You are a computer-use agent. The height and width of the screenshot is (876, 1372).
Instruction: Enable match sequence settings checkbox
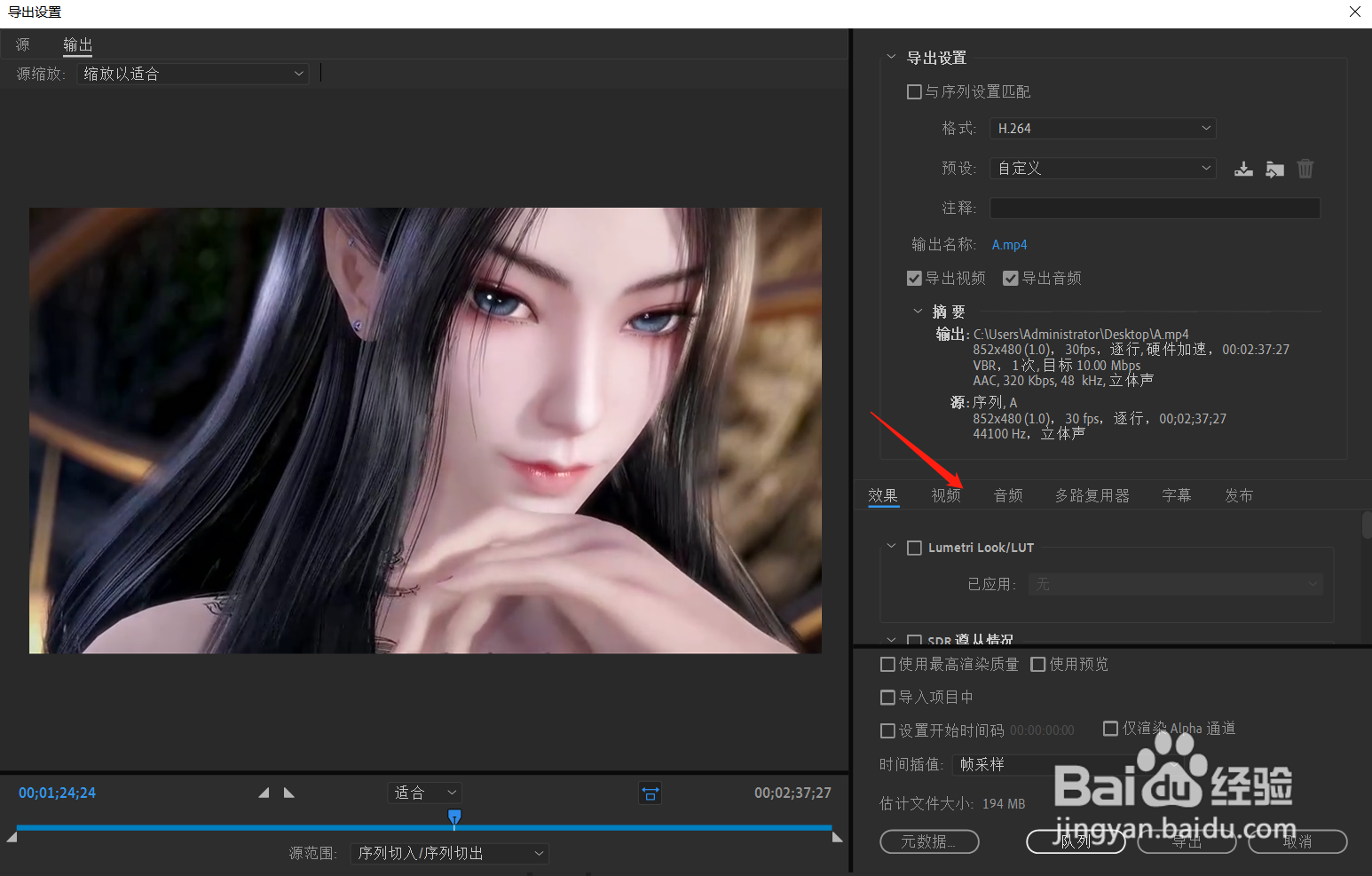pyautogui.click(x=914, y=91)
